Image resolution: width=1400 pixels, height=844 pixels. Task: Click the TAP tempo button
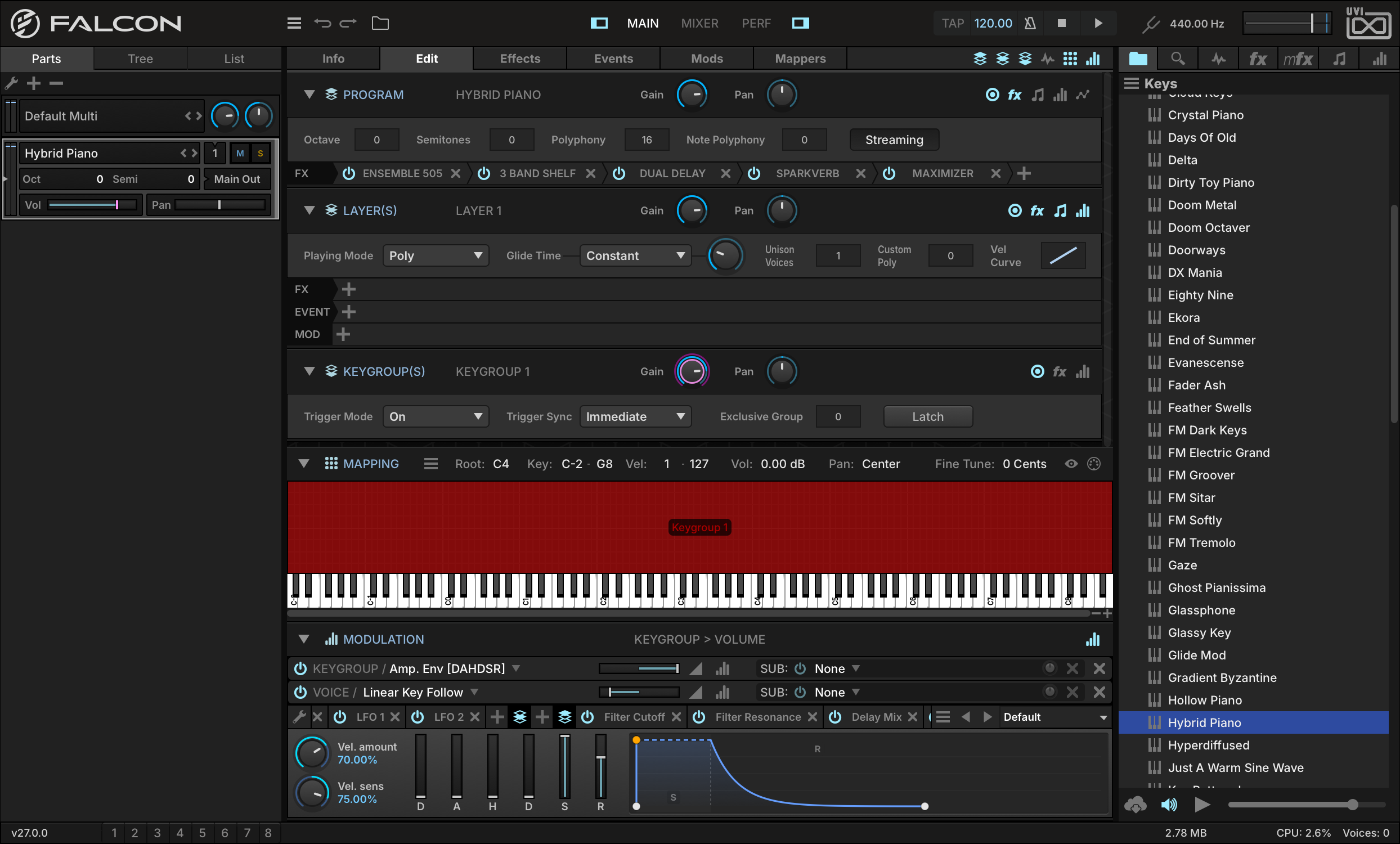[952, 23]
